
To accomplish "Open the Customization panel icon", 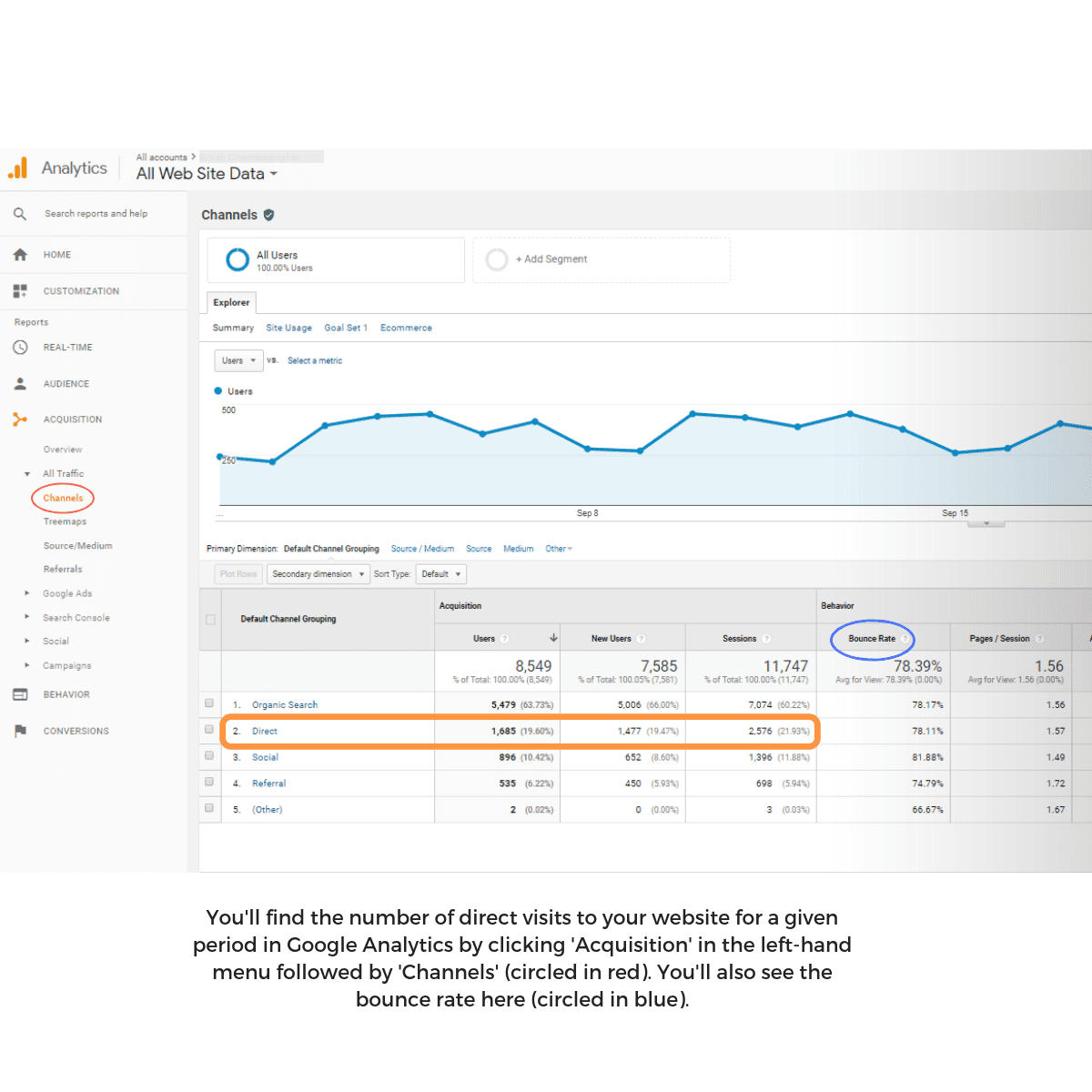I will (20, 290).
